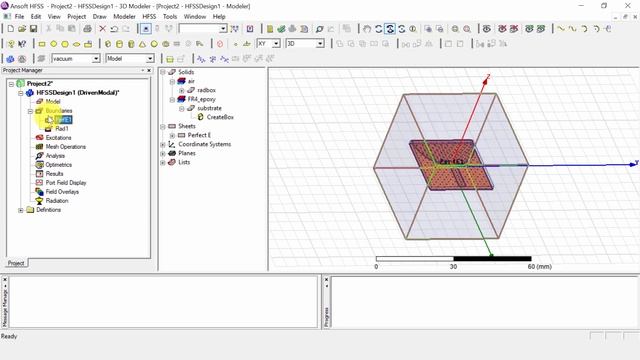Open the HFSS menu
Viewport: 640px width, 360px height.
(149, 17)
